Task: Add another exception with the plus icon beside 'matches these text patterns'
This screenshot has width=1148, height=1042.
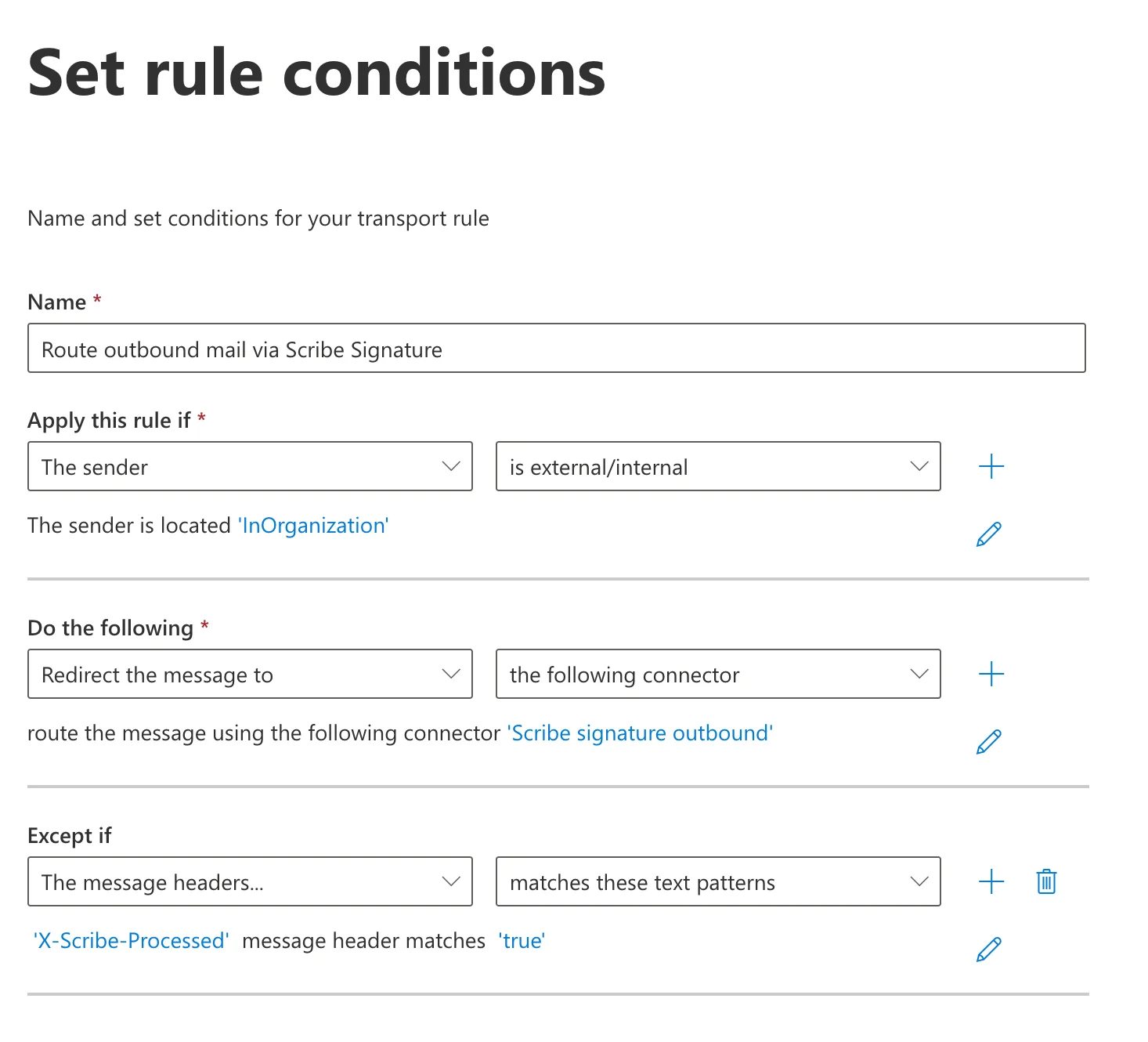Action: [991, 882]
